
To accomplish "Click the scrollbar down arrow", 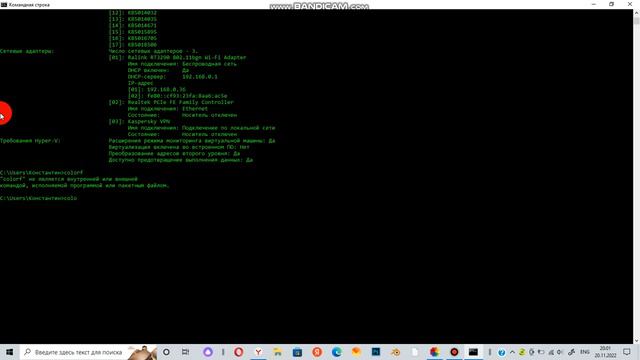I will coord(636,341).
